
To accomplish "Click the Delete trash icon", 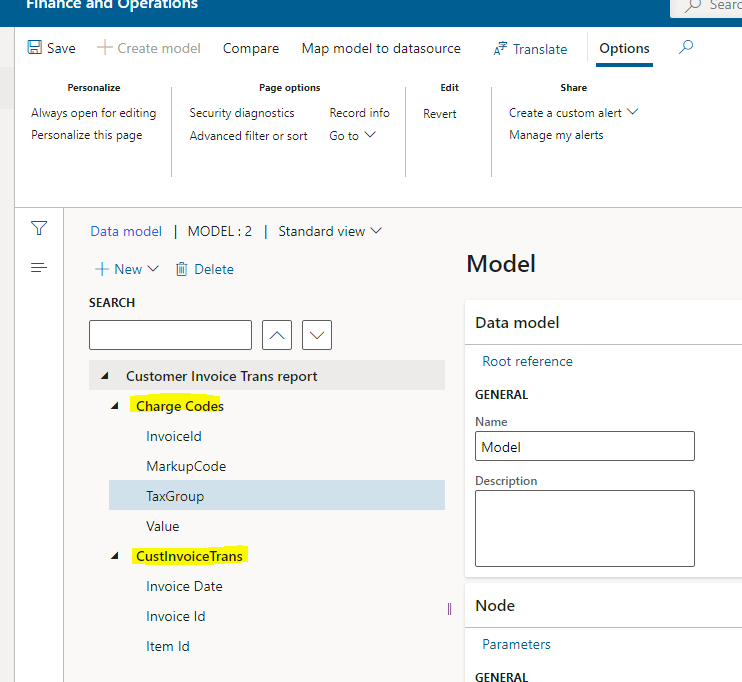I will point(181,269).
